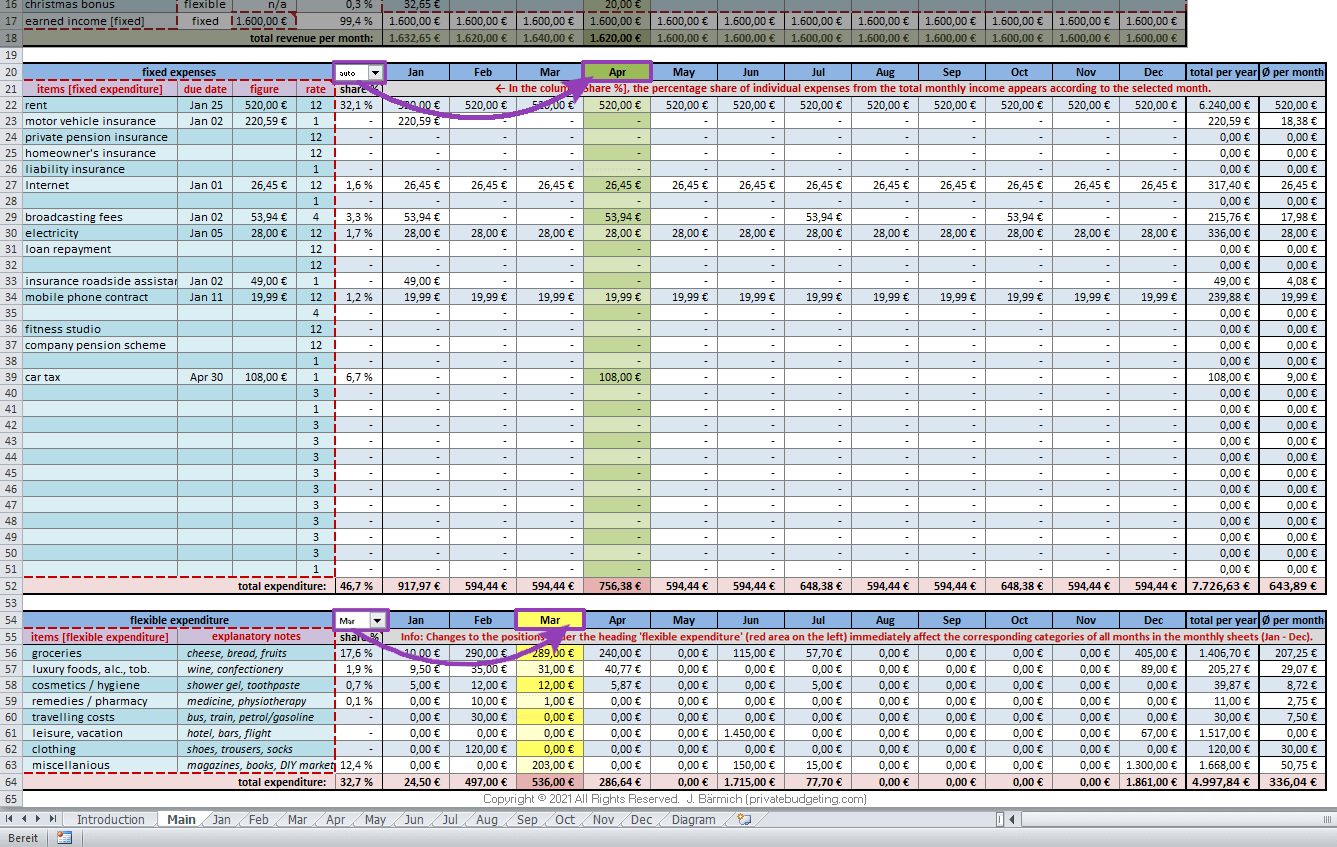Open the Diagram sheet tab
The image size is (1337, 847).
(693, 820)
